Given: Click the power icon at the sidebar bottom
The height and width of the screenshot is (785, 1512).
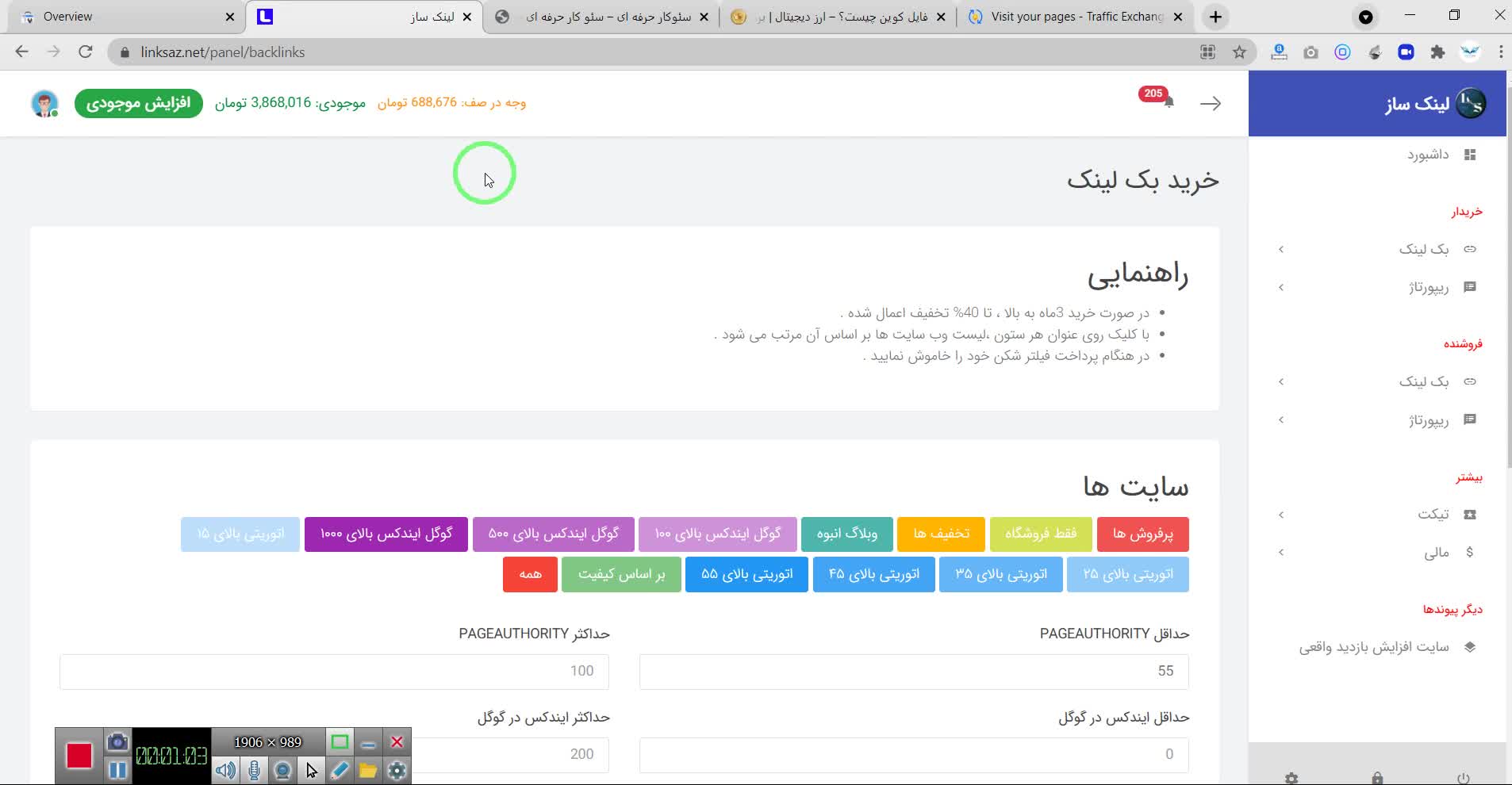Looking at the screenshot, I should (1464, 778).
